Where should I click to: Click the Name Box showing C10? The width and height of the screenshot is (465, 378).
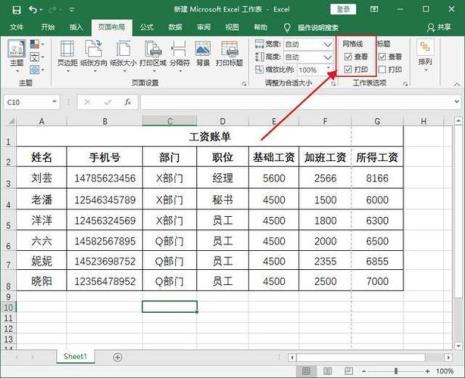click(27, 102)
